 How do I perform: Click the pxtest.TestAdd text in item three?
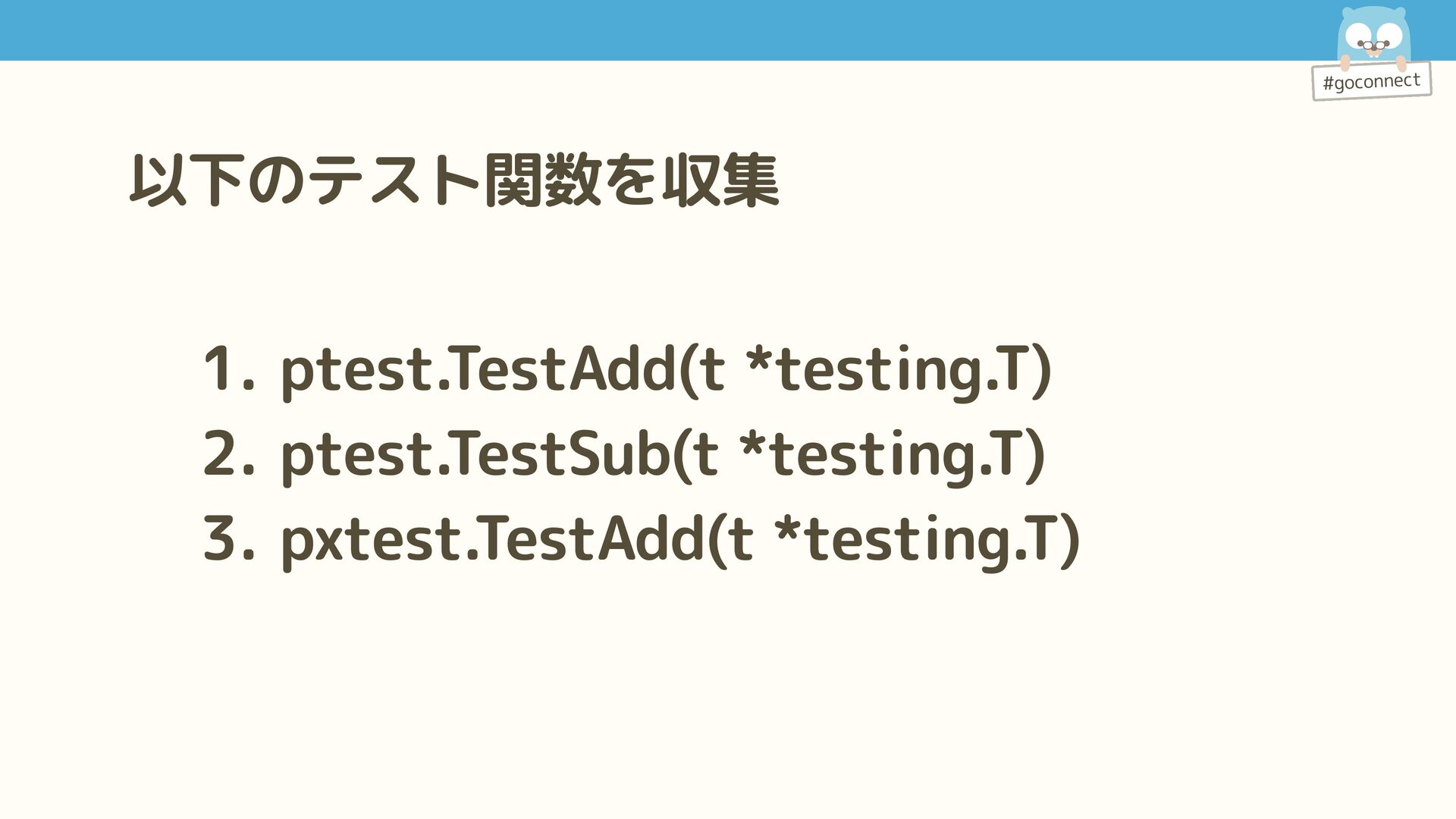(492, 539)
